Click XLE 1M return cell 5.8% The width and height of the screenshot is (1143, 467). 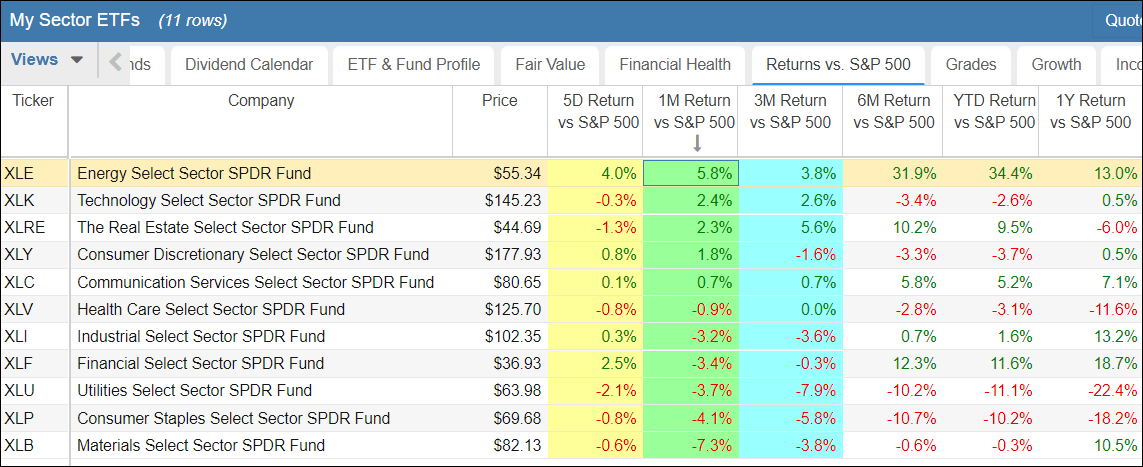coord(690,173)
